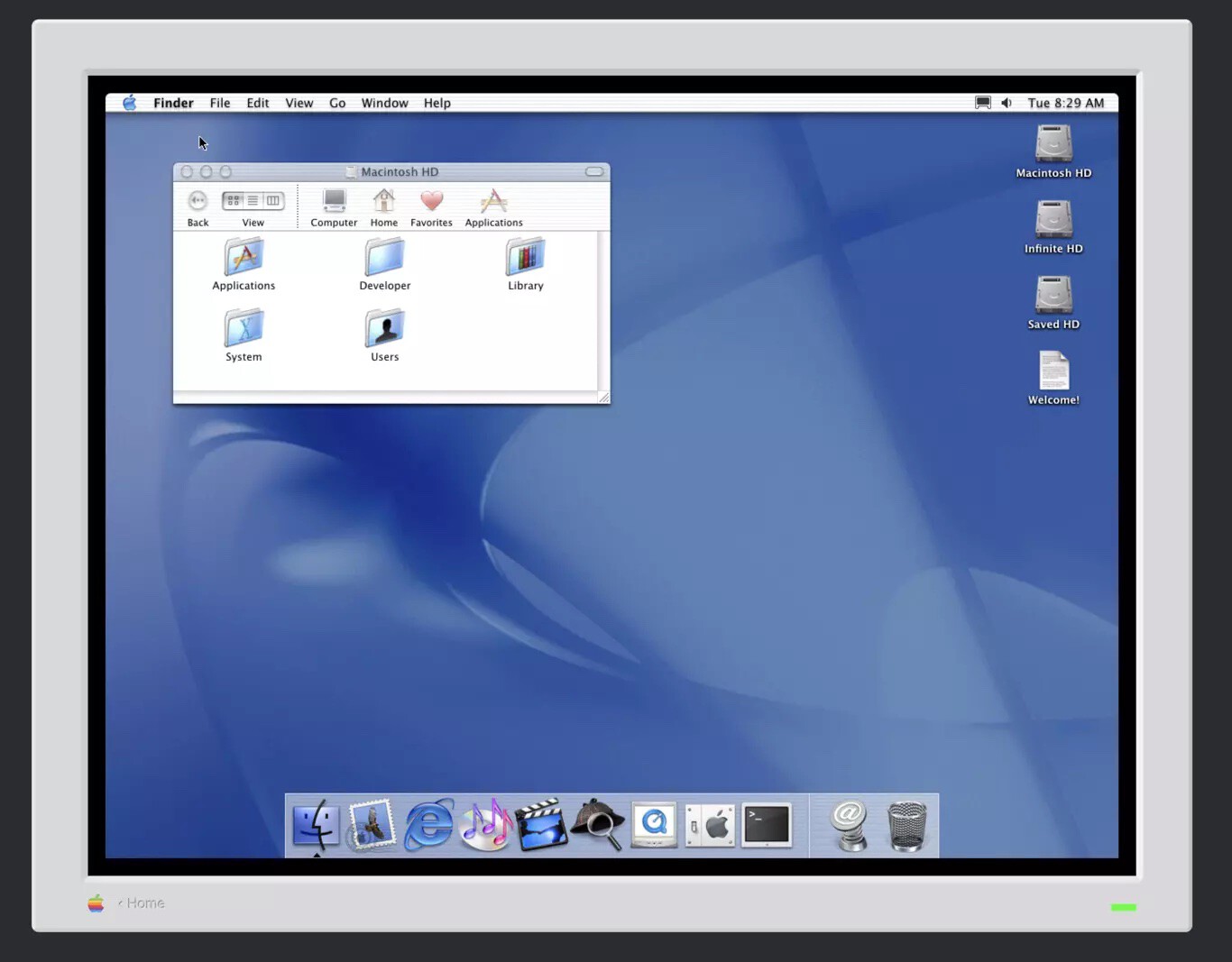Switch to column view mode
The width and height of the screenshot is (1232, 962).
273,201
